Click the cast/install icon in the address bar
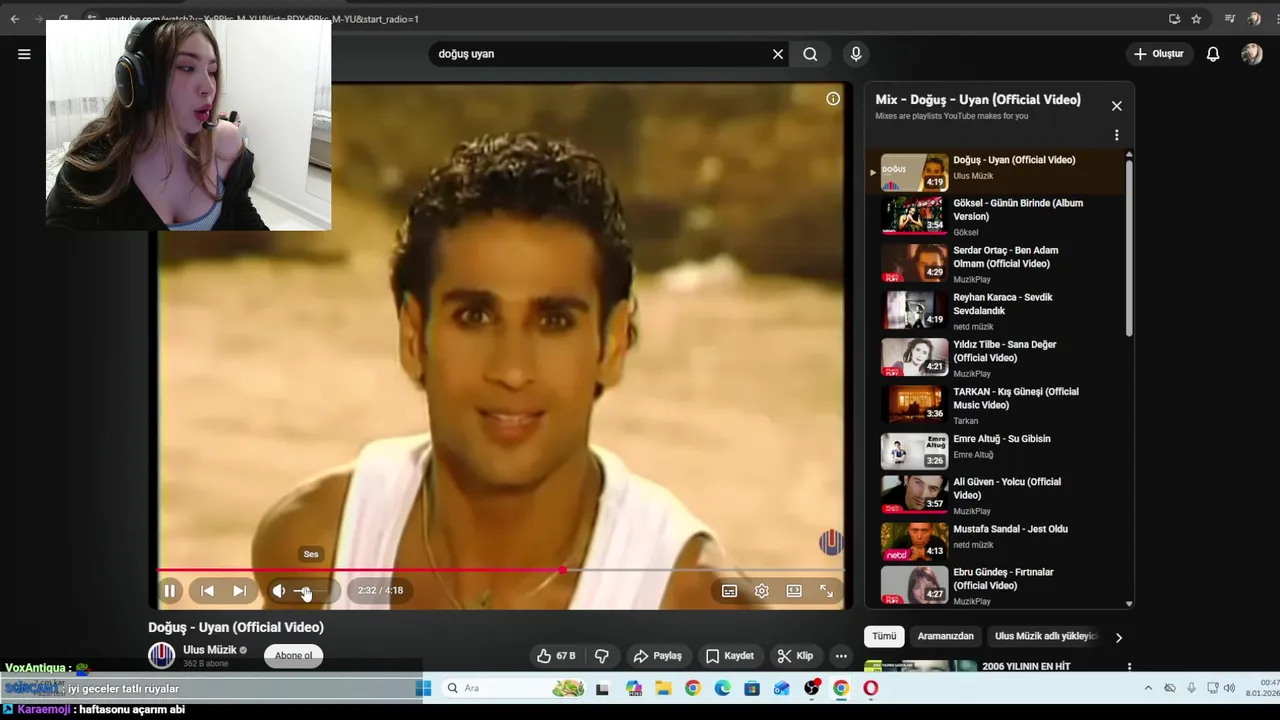The image size is (1280, 720). click(1174, 19)
